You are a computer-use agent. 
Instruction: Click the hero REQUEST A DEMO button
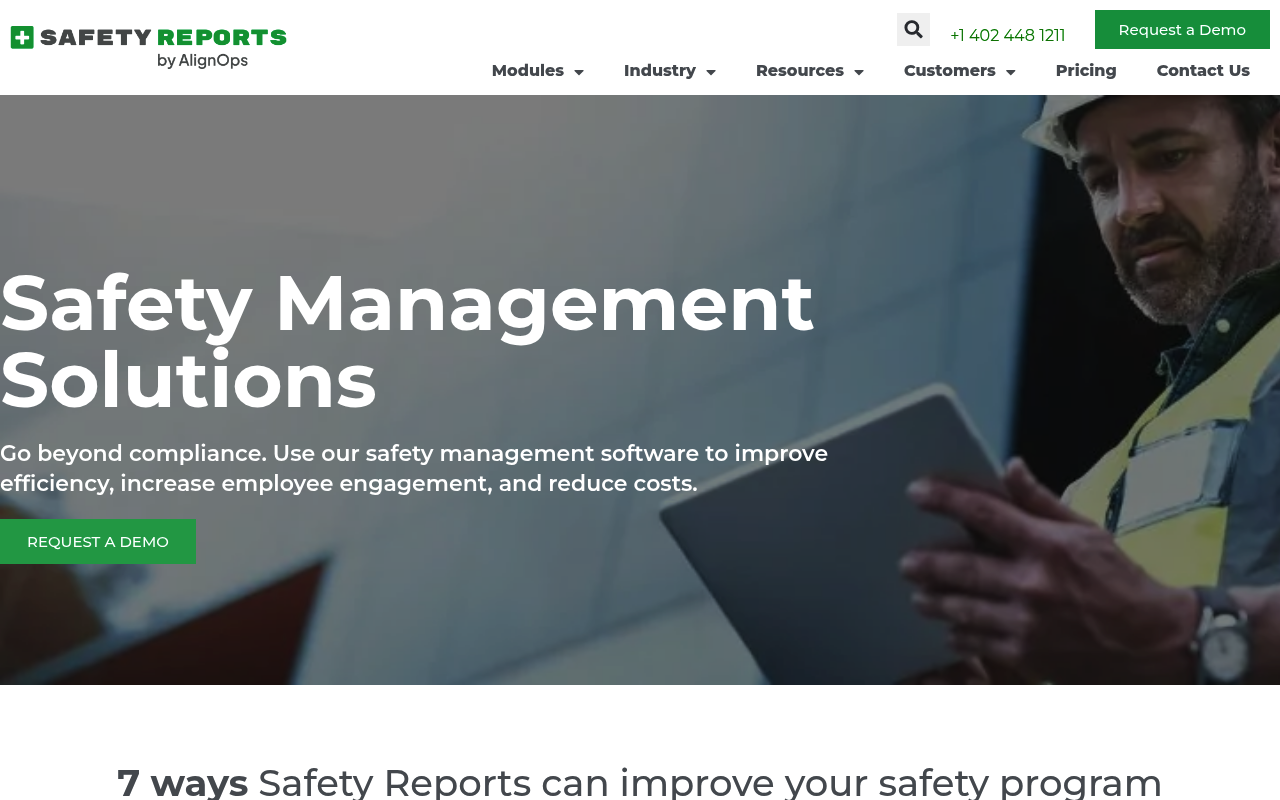98,541
